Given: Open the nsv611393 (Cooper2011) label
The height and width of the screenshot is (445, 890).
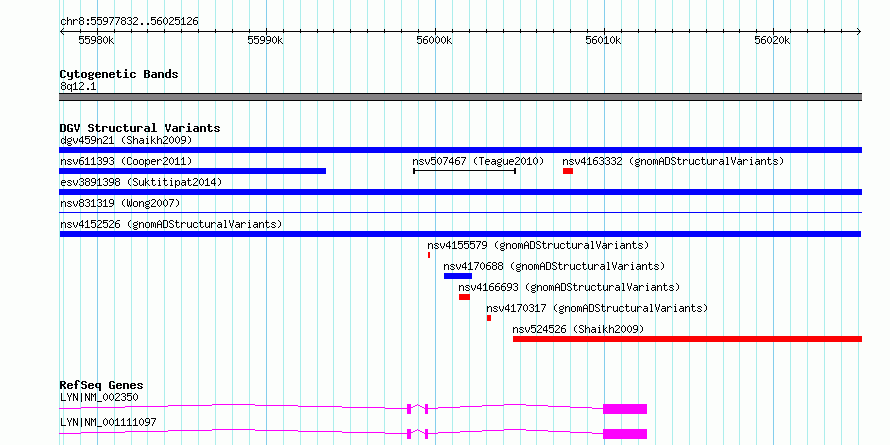Looking at the screenshot, I should (126, 161).
